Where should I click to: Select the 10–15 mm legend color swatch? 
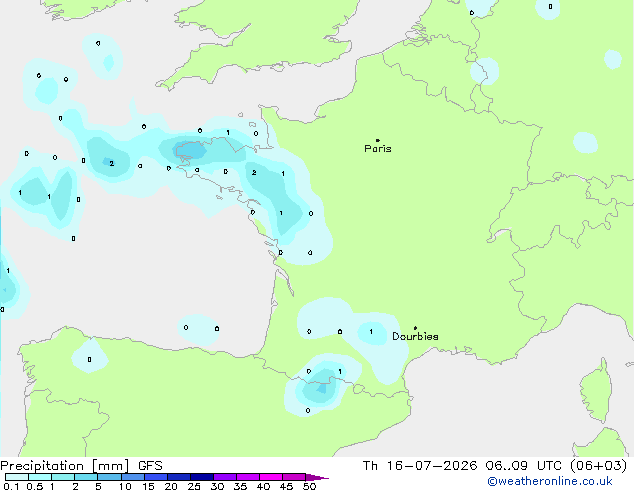point(133,477)
